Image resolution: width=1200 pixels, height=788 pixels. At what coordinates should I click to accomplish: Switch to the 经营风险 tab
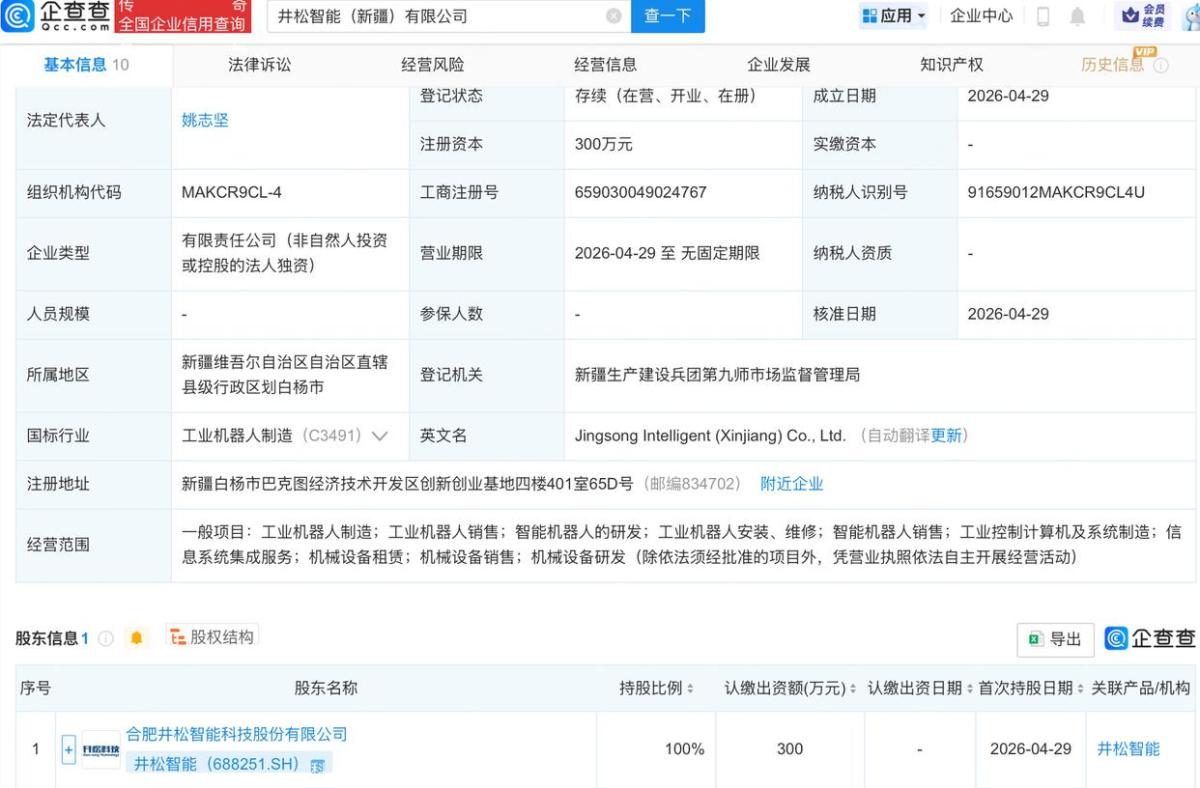point(433,65)
